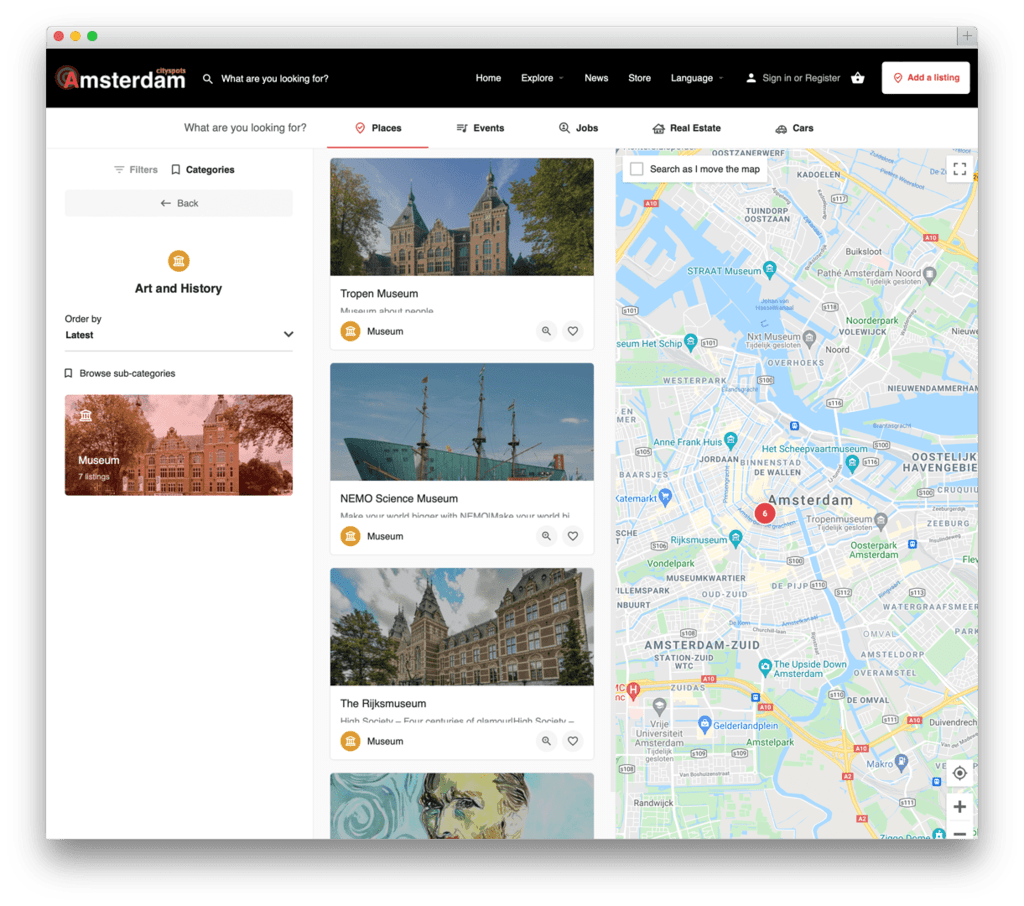
Task: Click the Rijksmuseum map pin
Action: pos(736,538)
